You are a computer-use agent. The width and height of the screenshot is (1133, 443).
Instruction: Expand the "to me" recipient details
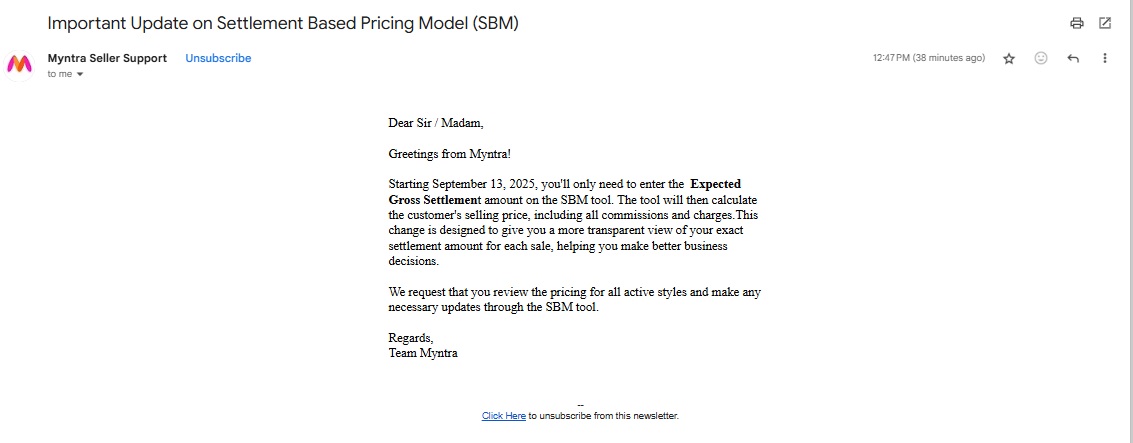[80, 74]
